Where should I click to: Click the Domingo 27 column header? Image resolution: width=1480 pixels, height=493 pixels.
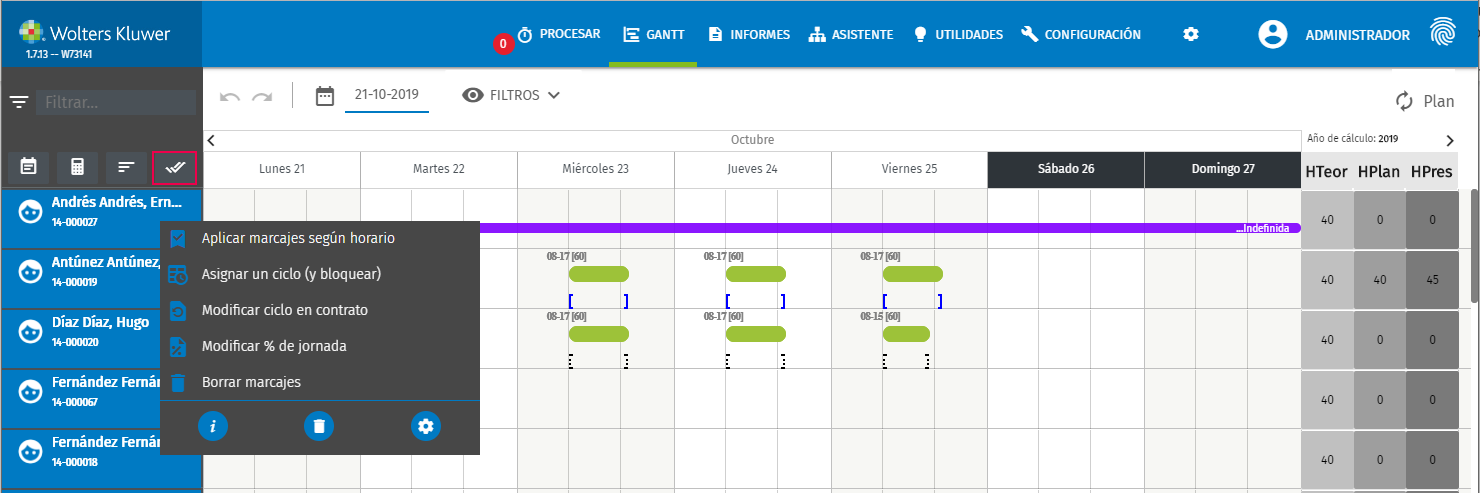click(x=1222, y=169)
